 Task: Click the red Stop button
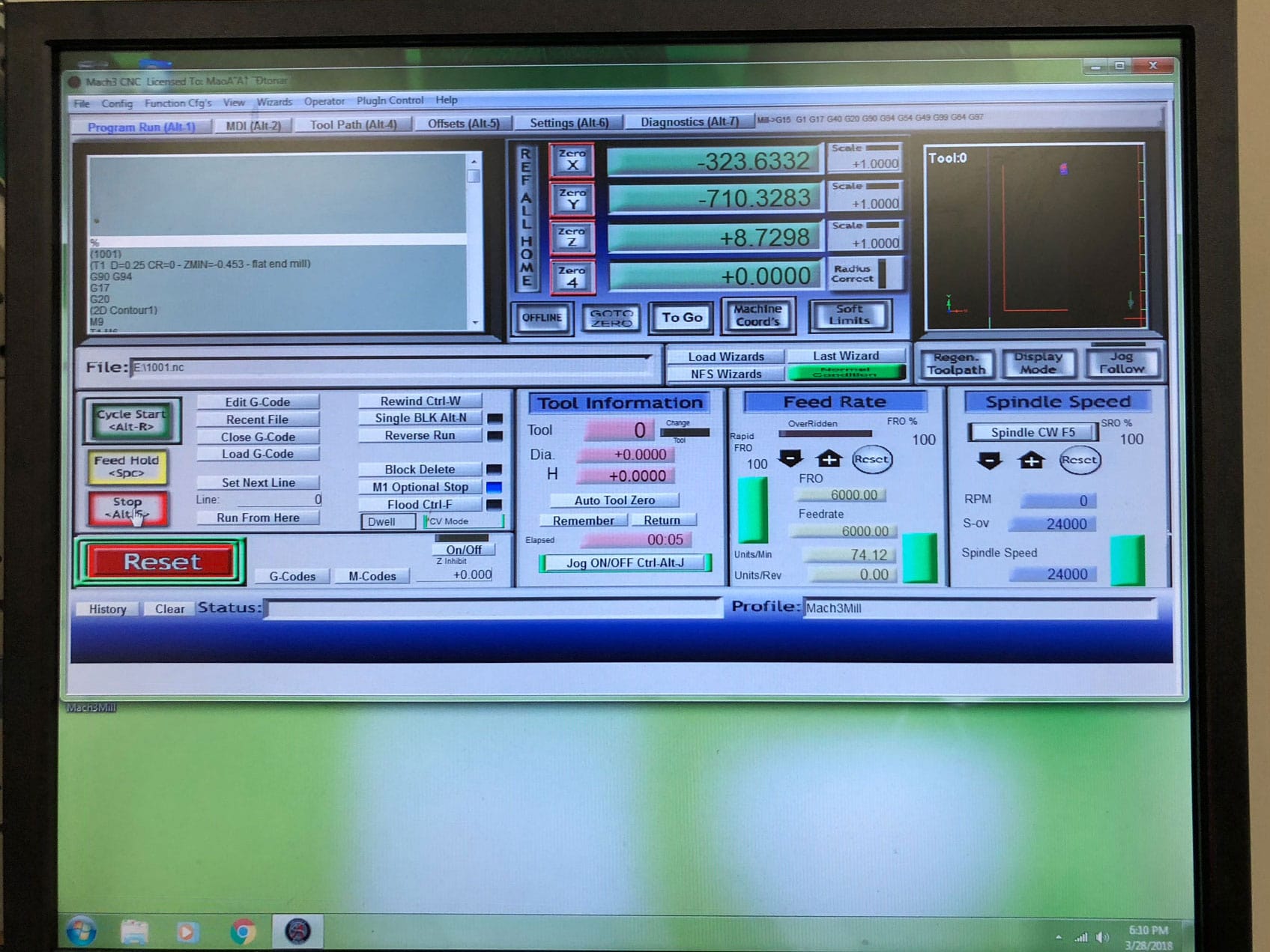pyautogui.click(x=127, y=508)
